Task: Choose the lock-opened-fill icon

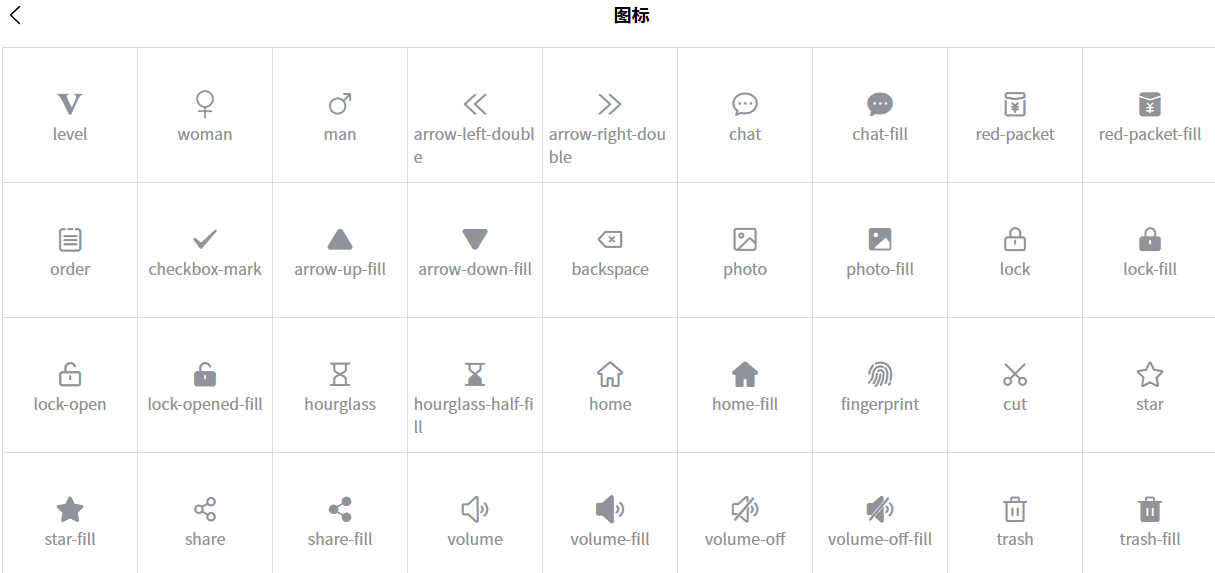Action: click(x=205, y=374)
